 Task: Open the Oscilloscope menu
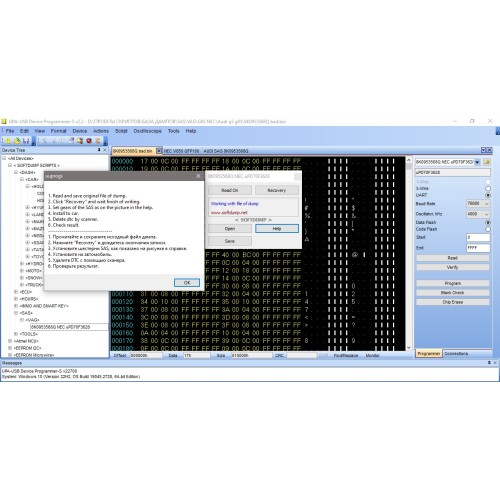[147, 131]
